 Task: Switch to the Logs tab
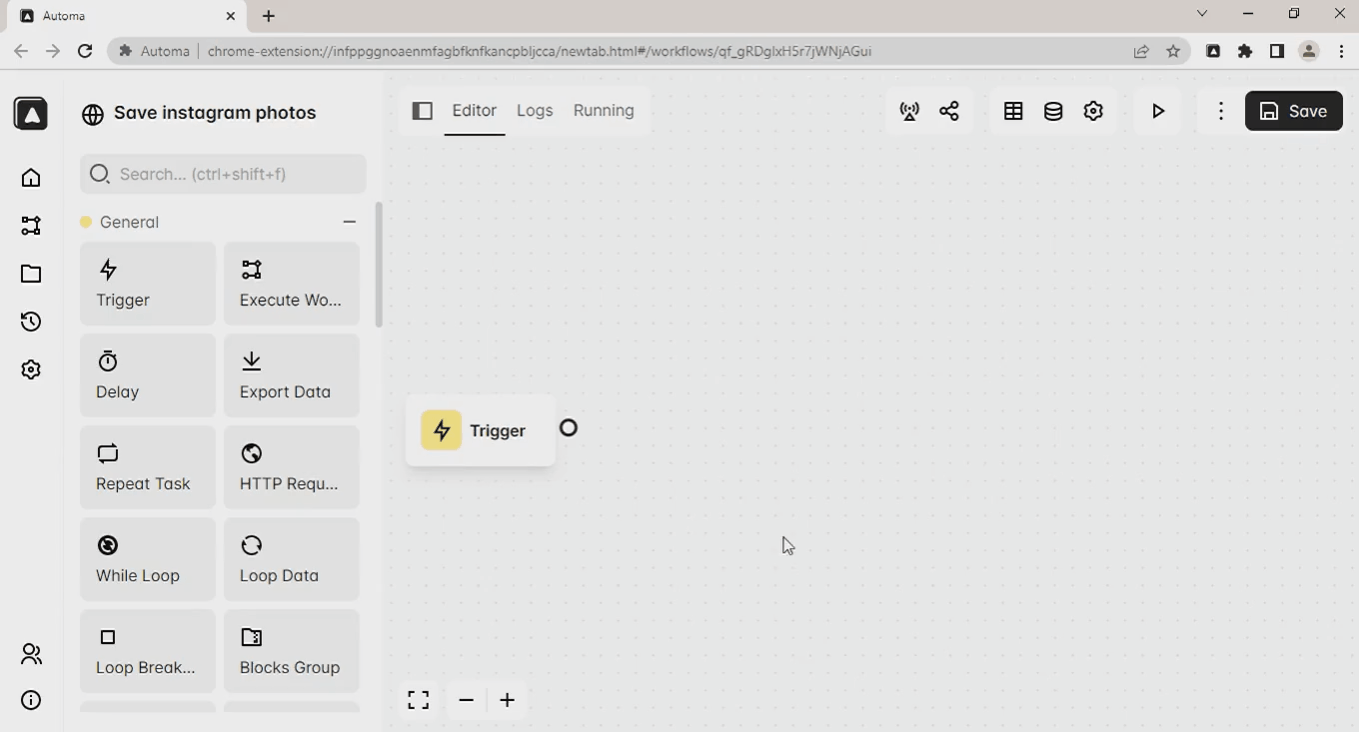535,111
